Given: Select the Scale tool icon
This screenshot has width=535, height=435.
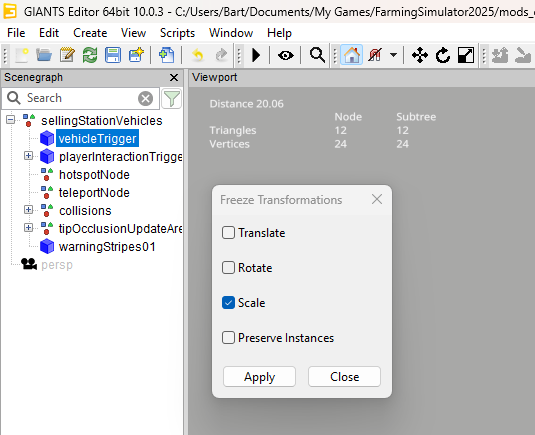Looking at the screenshot, I should pyautogui.click(x=466, y=55).
